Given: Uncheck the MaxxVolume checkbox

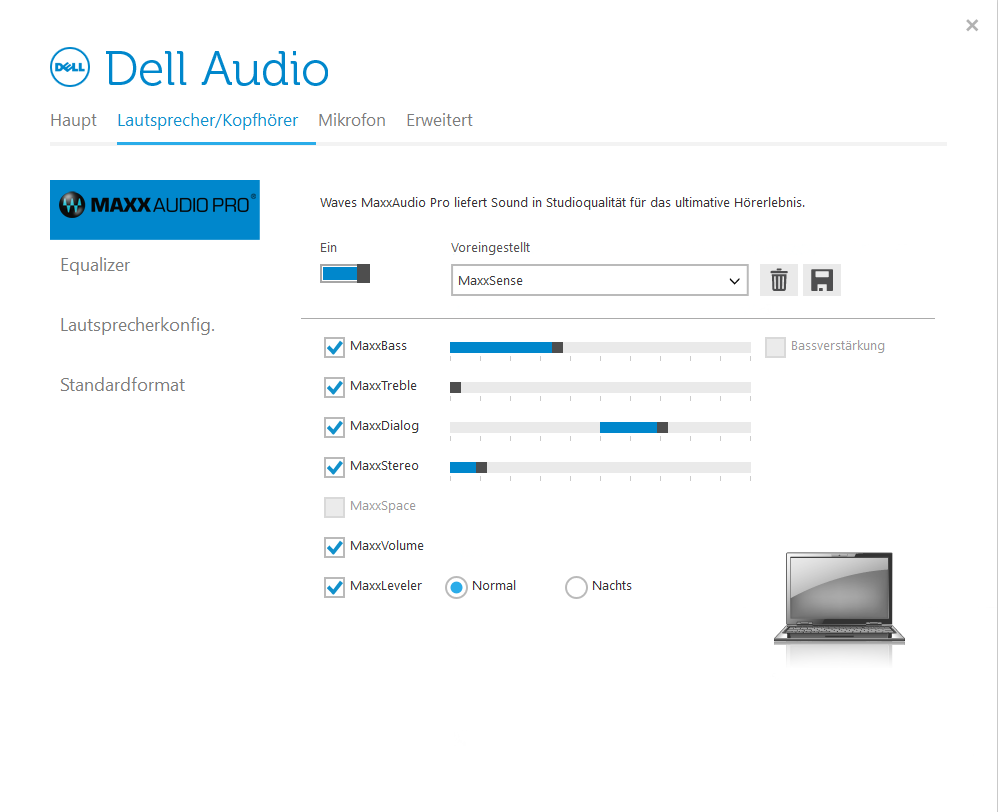Looking at the screenshot, I should coord(334,547).
